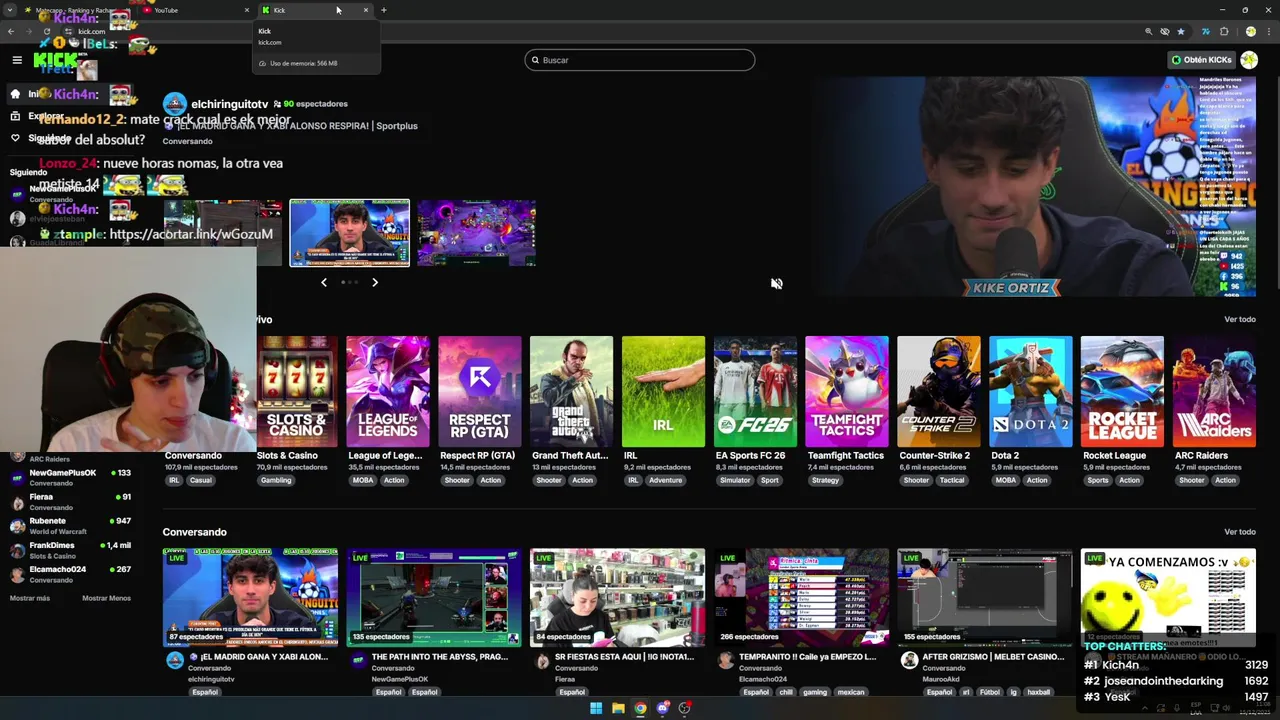Open the Counter-Strike 2 category card
The width and height of the screenshot is (1280, 720).
938,392
